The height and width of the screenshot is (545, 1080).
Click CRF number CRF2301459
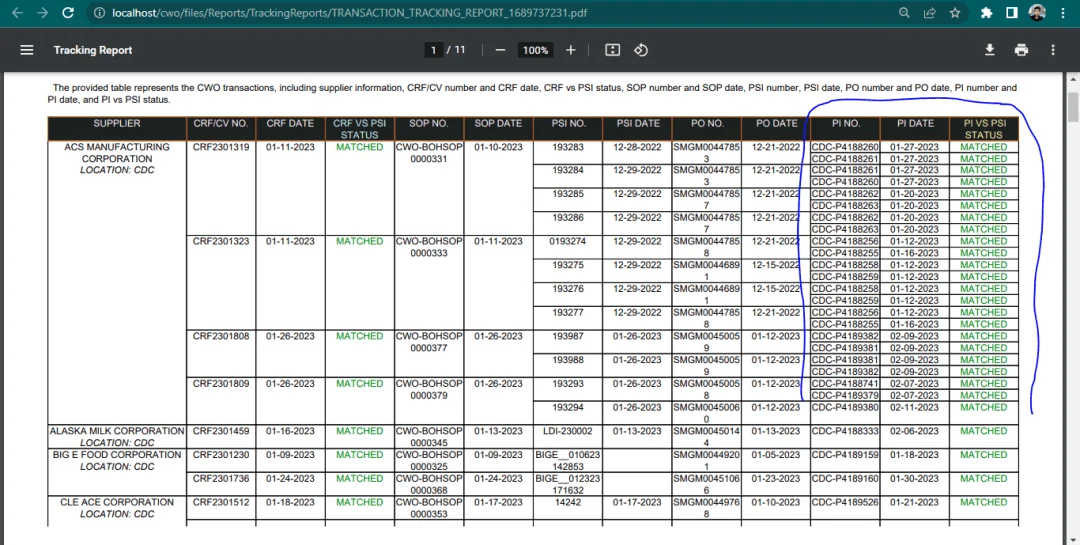click(x=221, y=431)
